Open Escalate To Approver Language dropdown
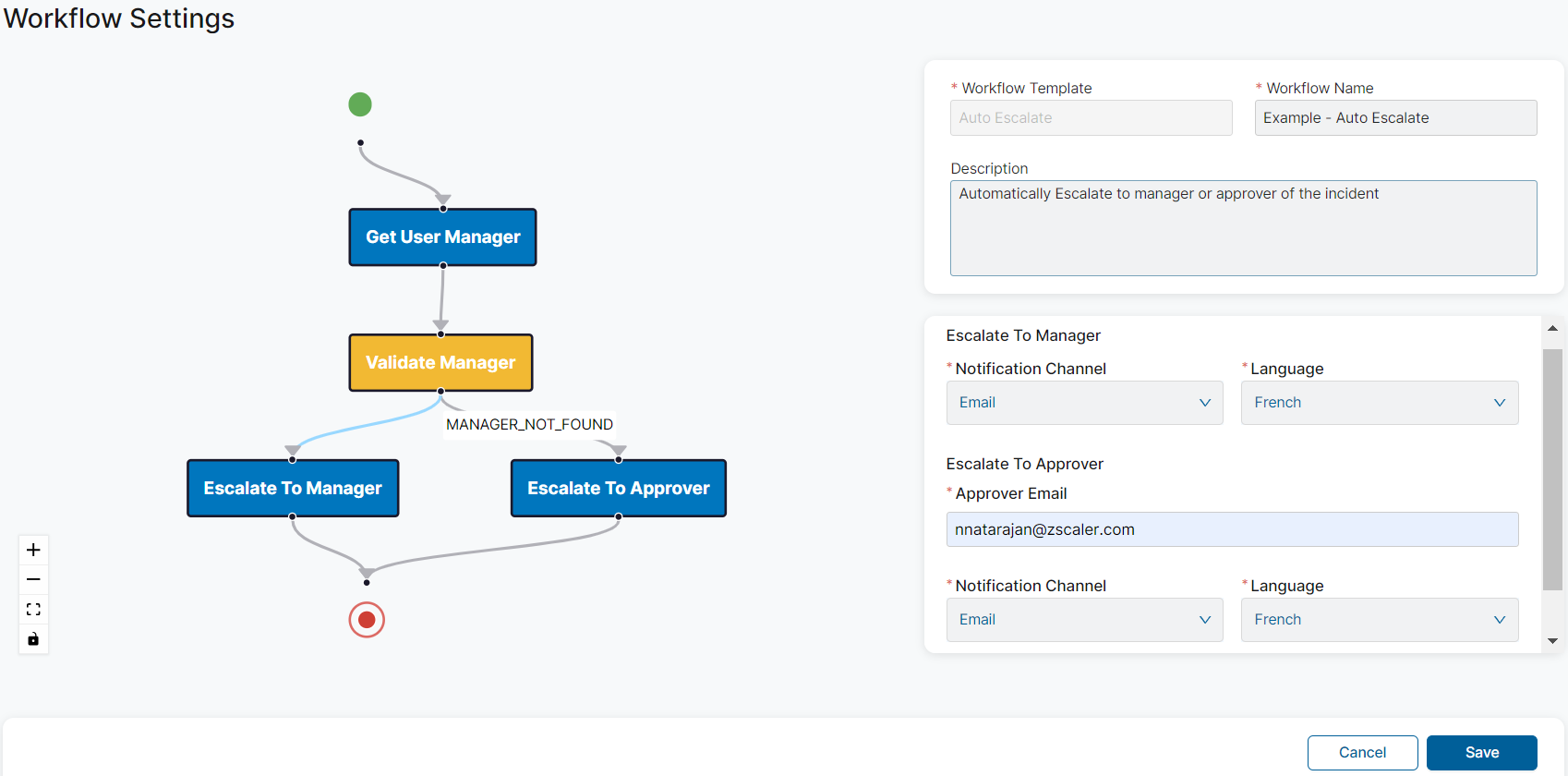 (1379, 620)
